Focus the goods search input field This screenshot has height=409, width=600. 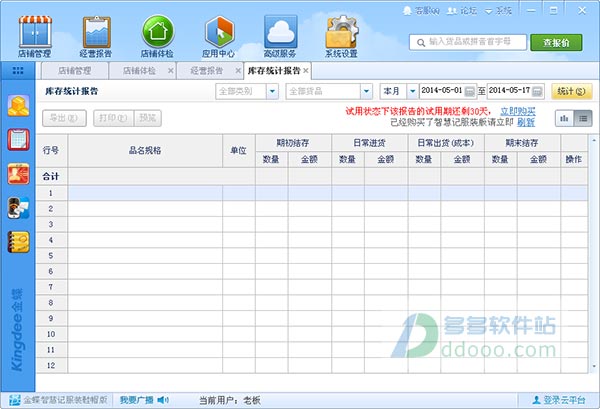(x=468, y=42)
